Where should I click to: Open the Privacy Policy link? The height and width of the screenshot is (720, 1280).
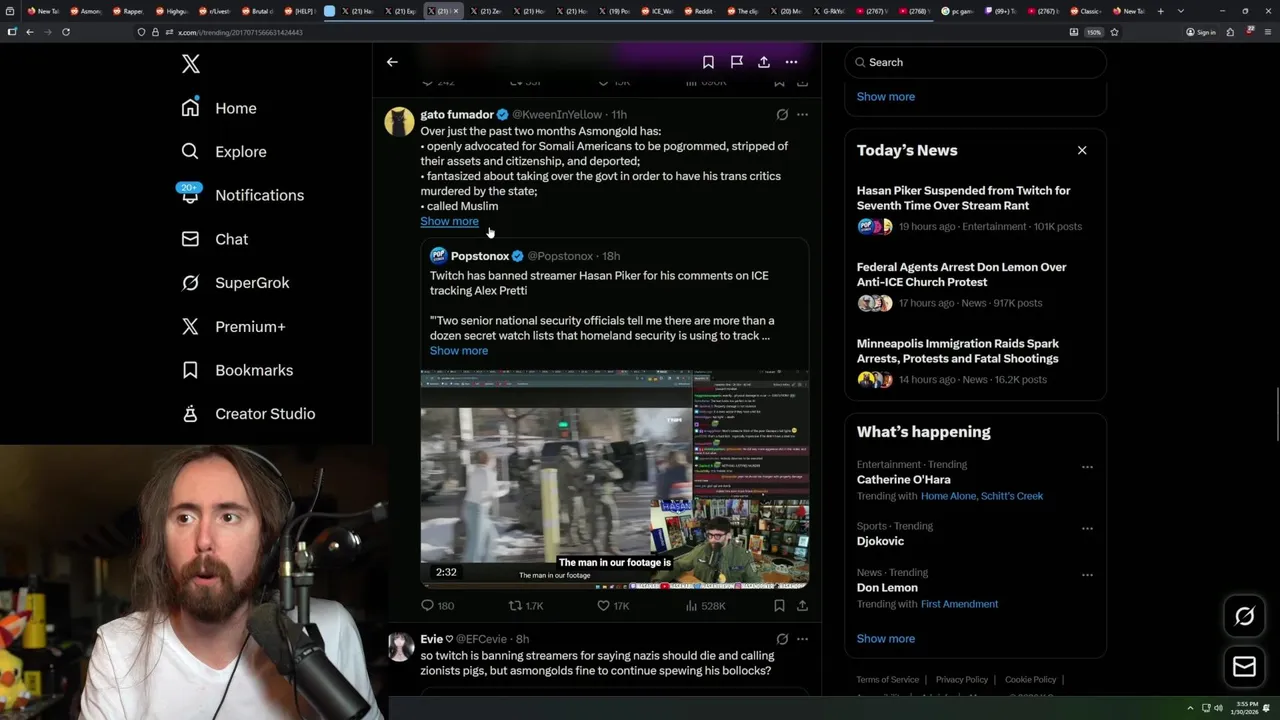962,680
